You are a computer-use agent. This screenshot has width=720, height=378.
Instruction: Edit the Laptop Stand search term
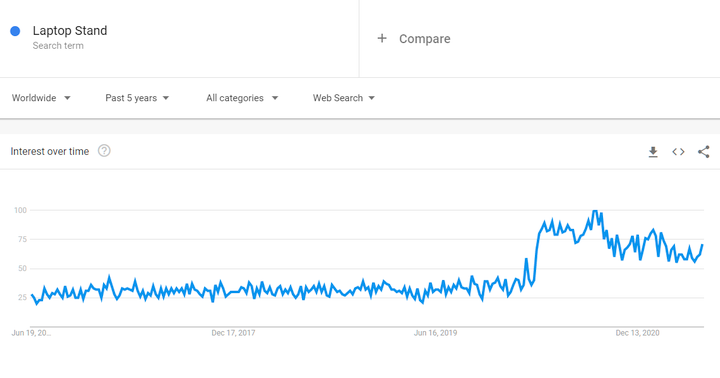tap(70, 31)
